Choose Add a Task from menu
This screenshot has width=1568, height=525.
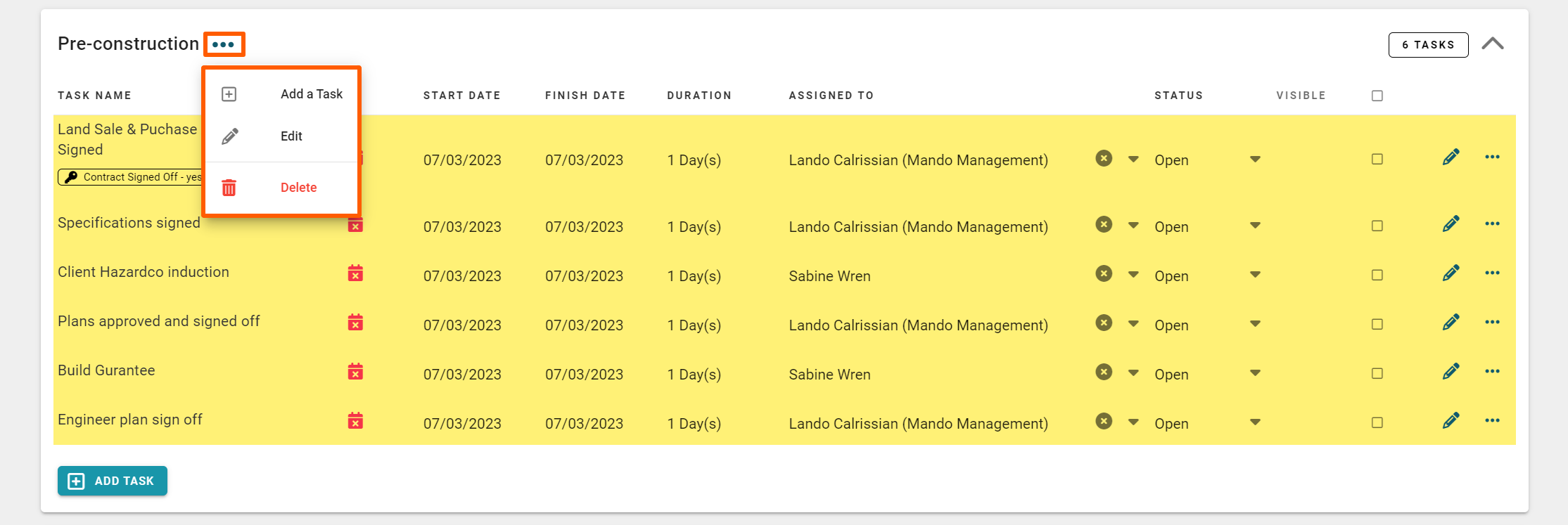pos(311,94)
